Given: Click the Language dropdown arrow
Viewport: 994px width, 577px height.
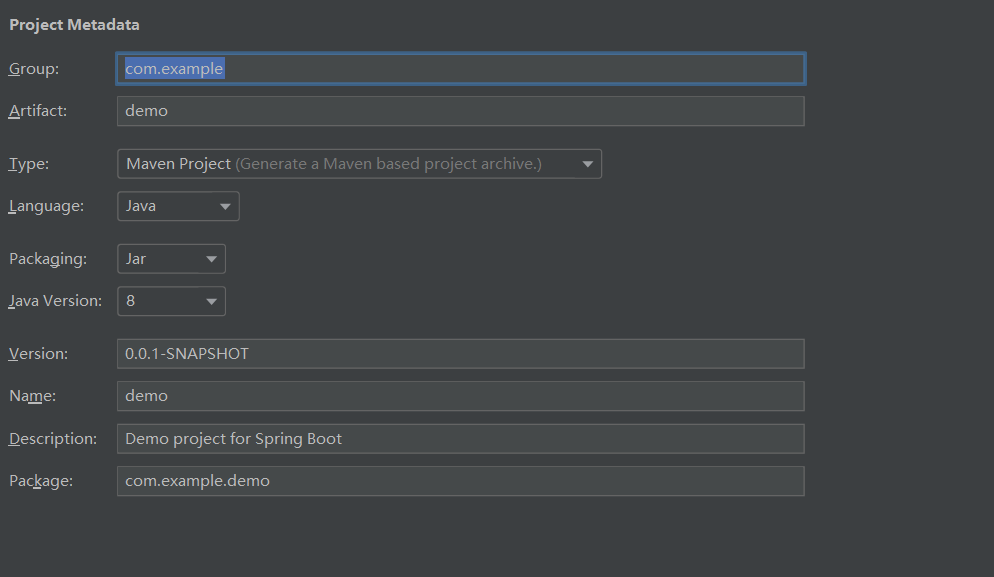Looking at the screenshot, I should click(x=225, y=207).
